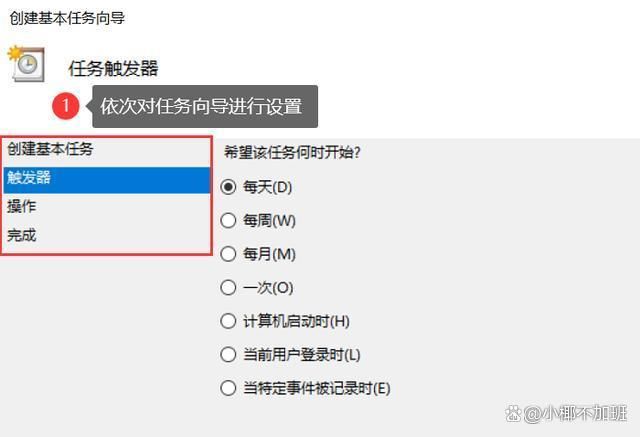Click the clock task wizard icon
The width and height of the screenshot is (640, 437).
point(26,64)
